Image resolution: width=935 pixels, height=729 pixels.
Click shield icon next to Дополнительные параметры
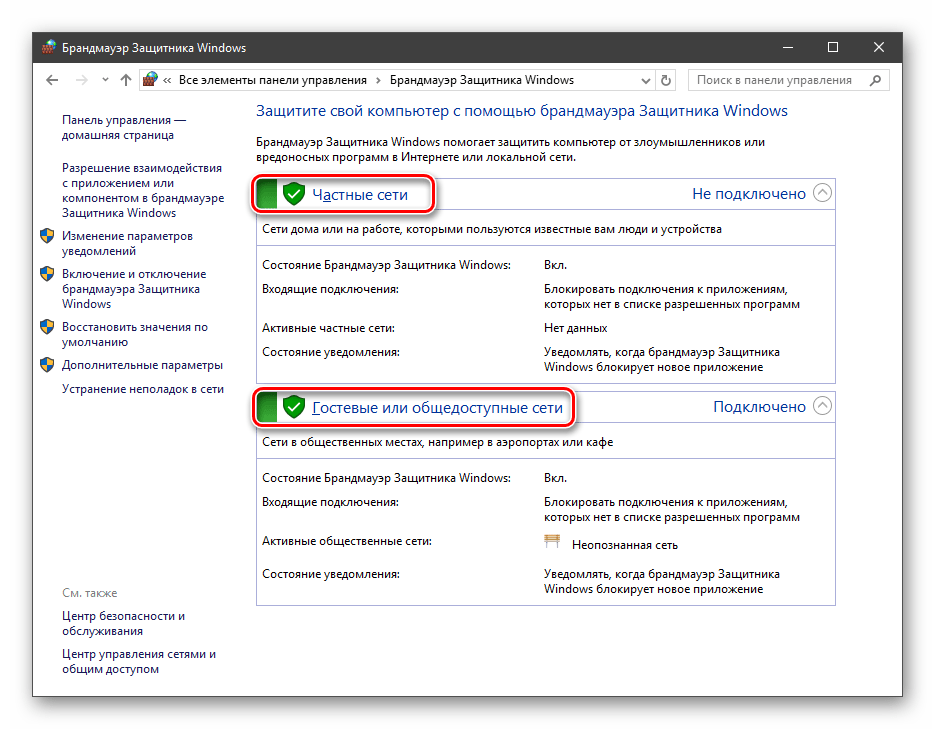pyautogui.click(x=47, y=365)
